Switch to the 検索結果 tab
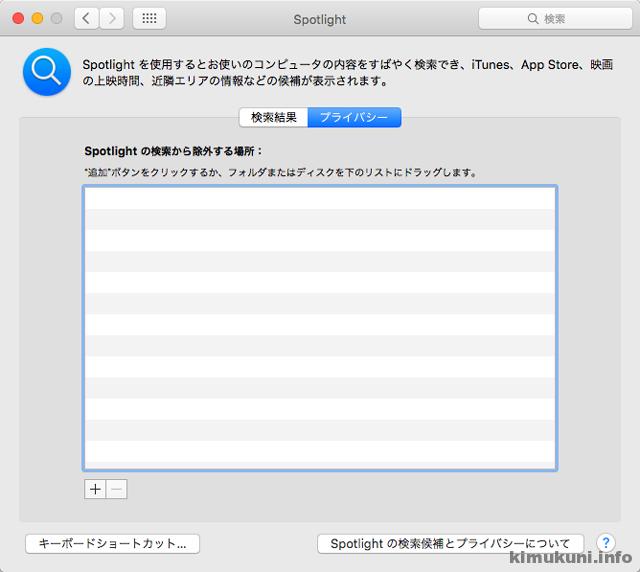 coord(273,118)
